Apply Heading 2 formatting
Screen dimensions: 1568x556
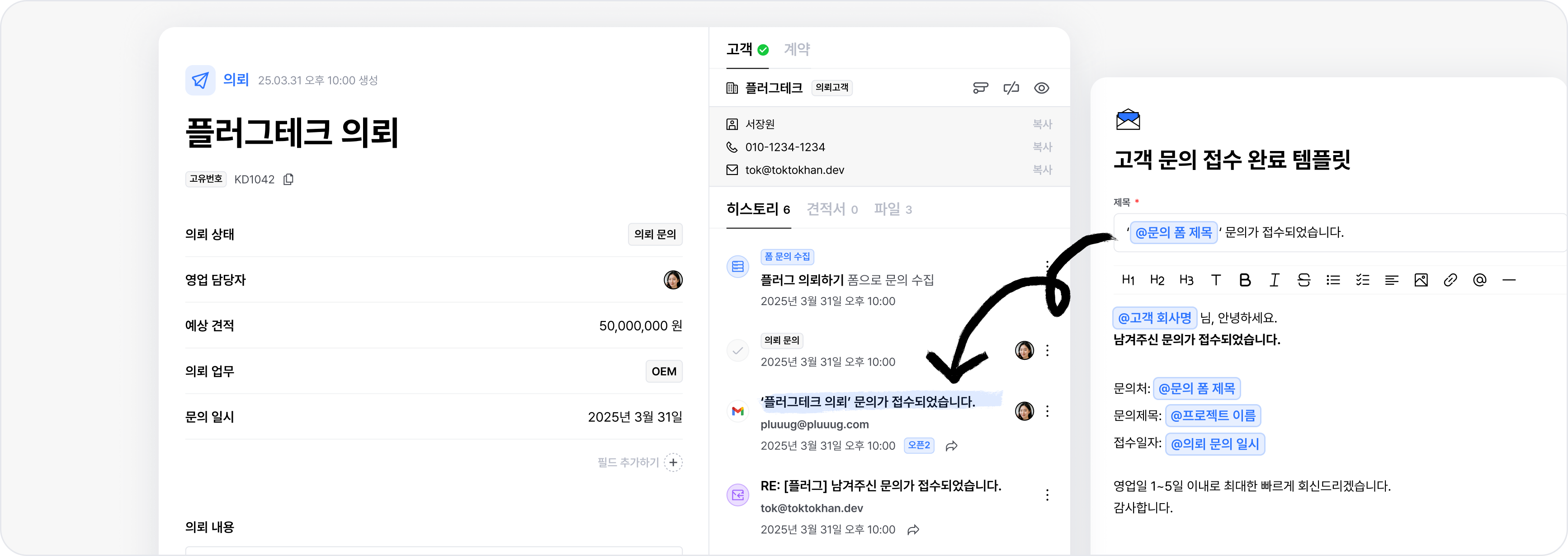click(1157, 280)
